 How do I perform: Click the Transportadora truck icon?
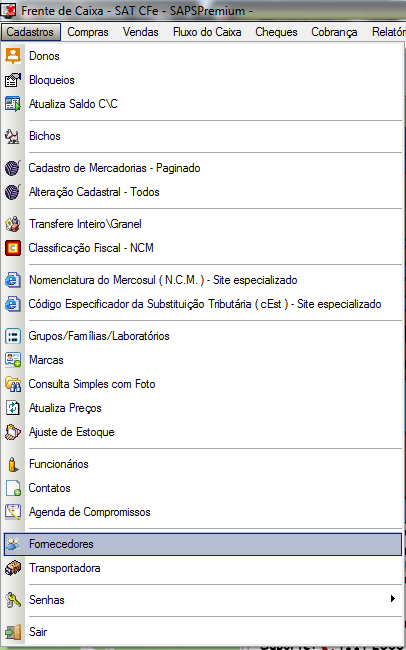click(13, 568)
